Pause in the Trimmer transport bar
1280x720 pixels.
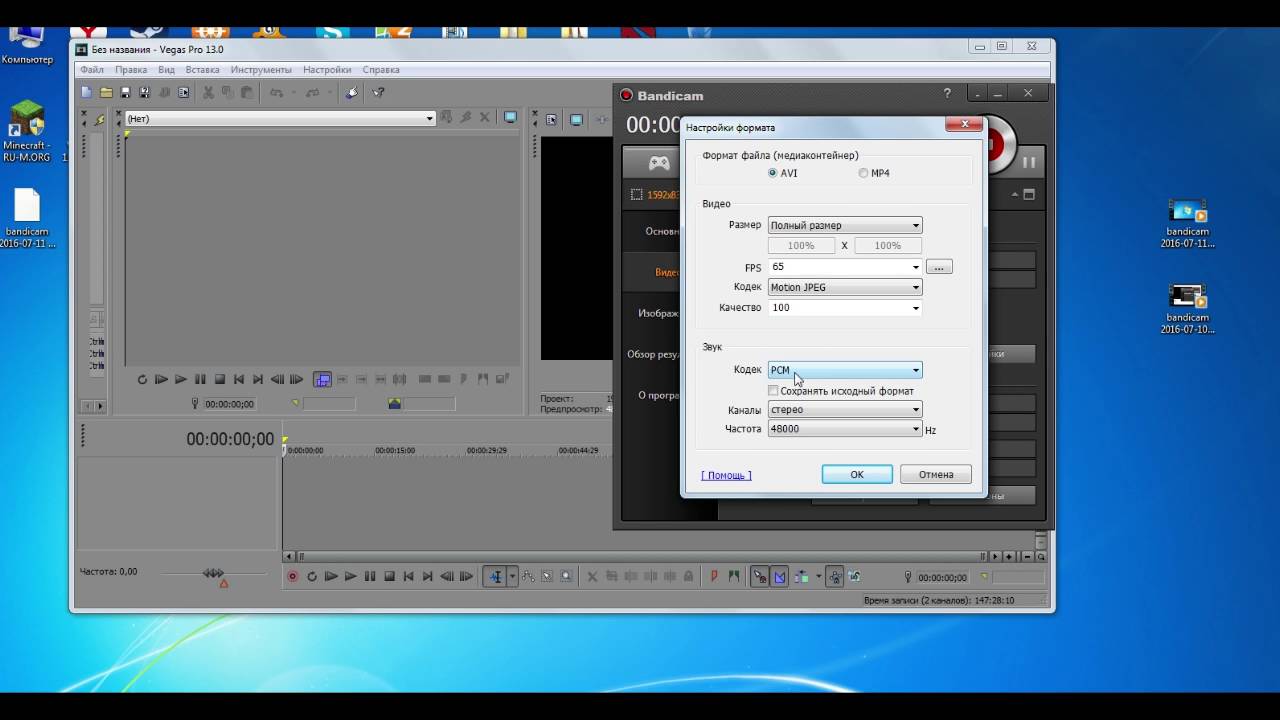(200, 379)
